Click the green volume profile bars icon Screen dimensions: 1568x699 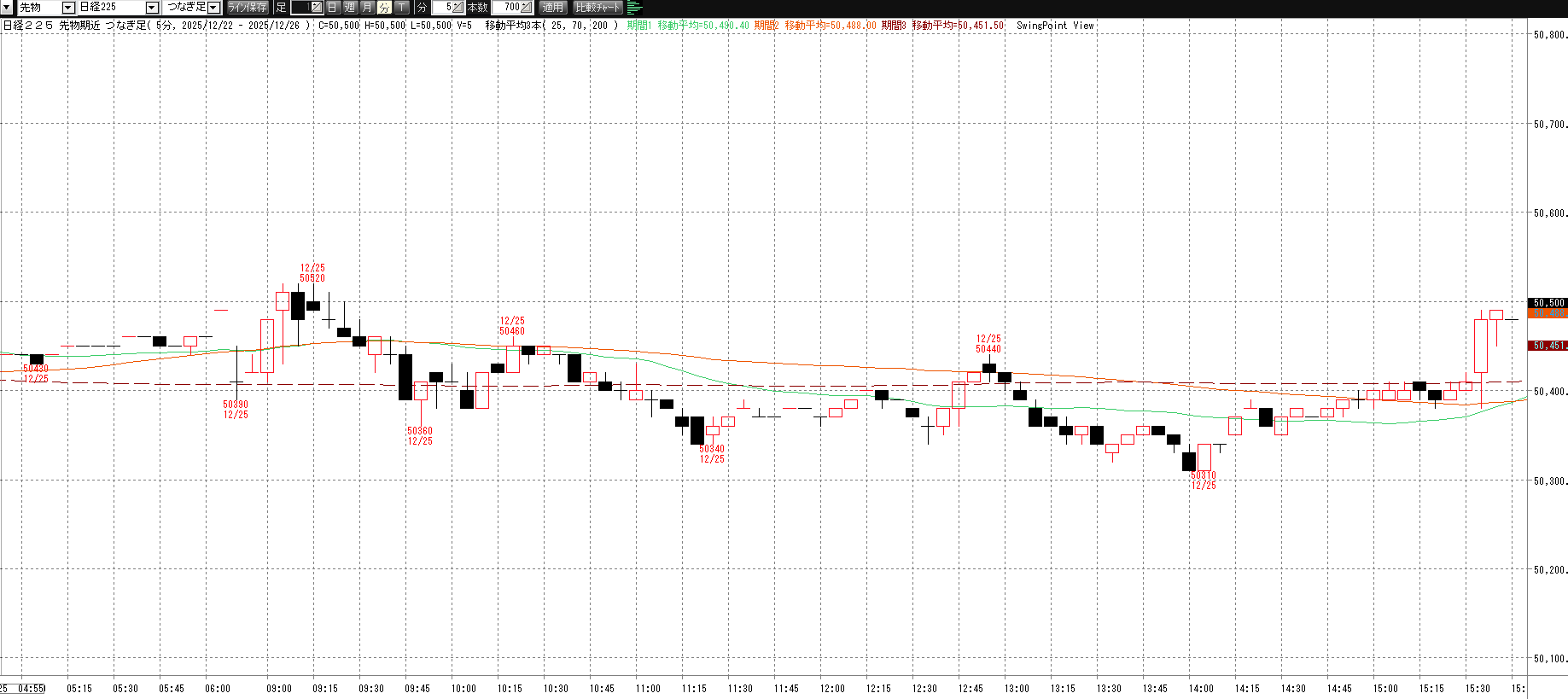click(634, 8)
